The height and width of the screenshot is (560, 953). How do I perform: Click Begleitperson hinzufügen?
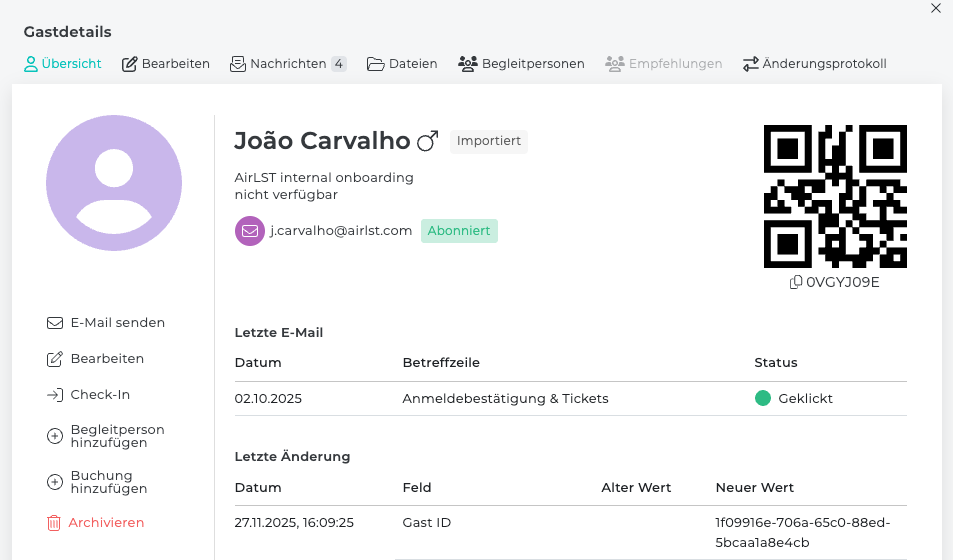point(106,436)
